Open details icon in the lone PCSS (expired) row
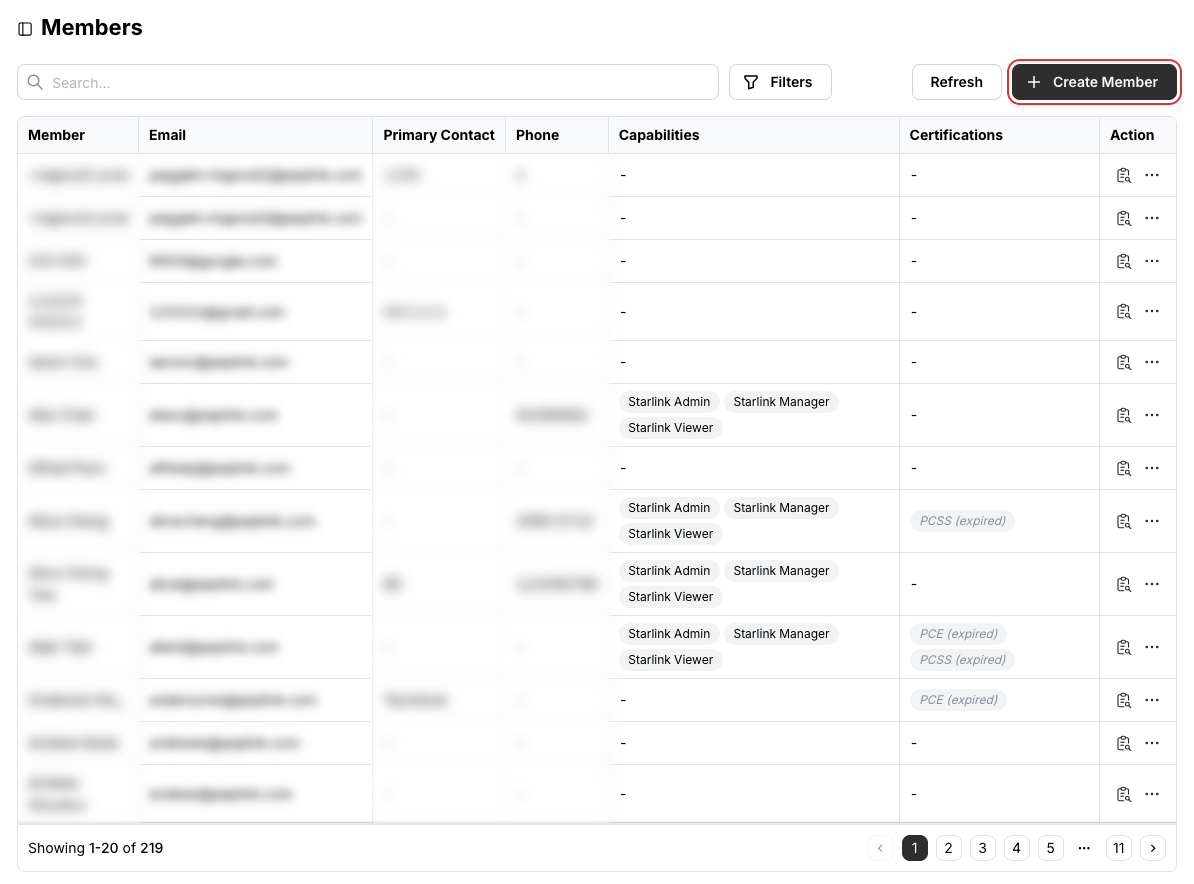The width and height of the screenshot is (1194, 884). (1123, 521)
